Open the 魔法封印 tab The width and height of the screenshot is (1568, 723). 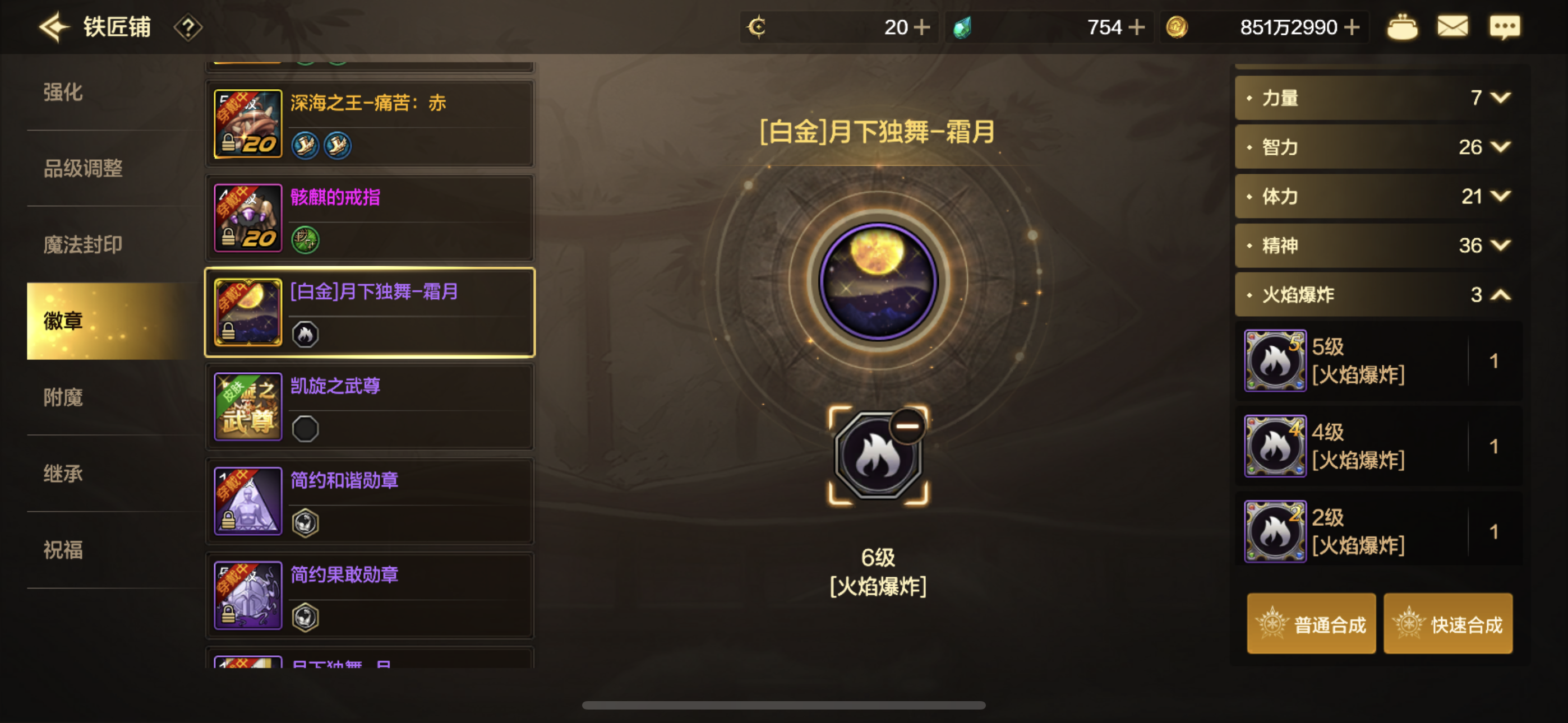pyautogui.click(x=84, y=245)
